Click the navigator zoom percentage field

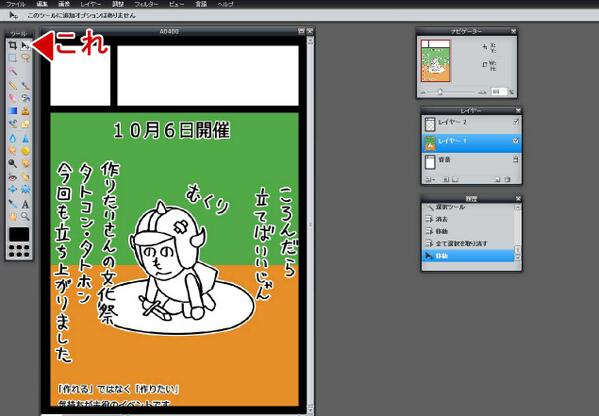[498, 92]
